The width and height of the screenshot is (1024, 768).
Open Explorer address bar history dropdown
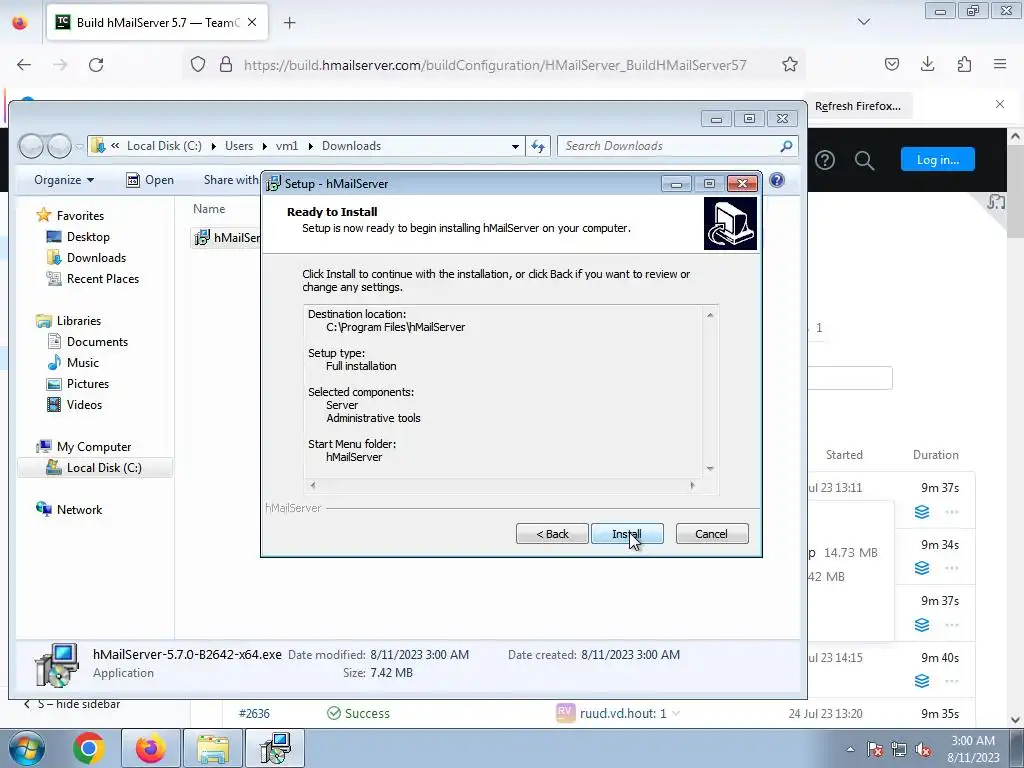coord(515,146)
